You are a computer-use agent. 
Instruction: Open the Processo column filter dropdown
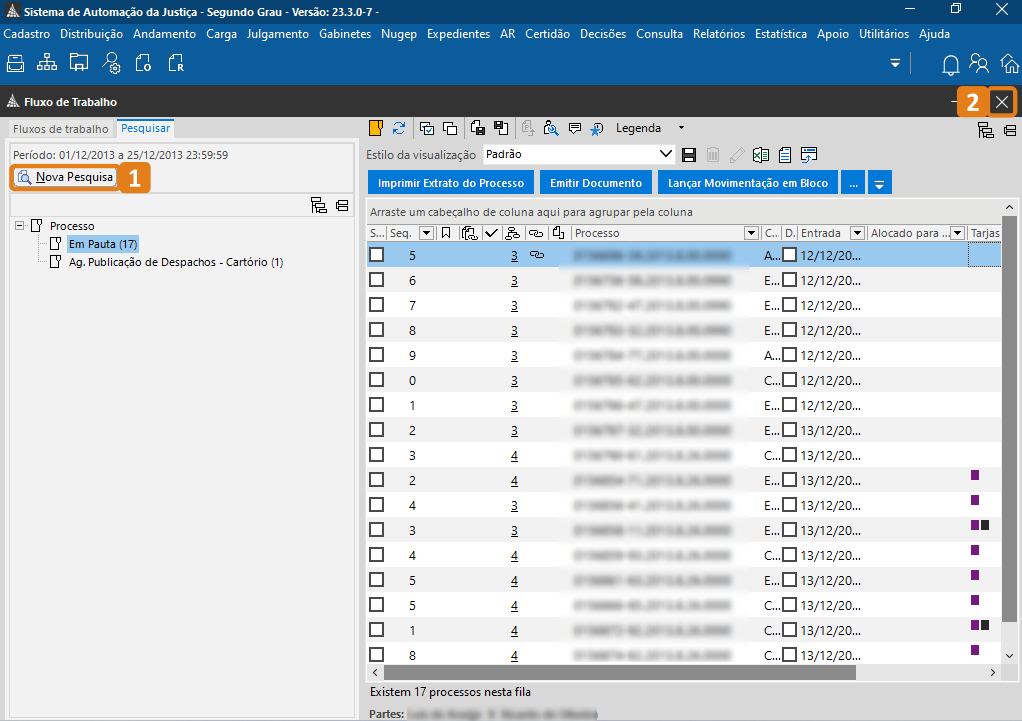point(751,233)
